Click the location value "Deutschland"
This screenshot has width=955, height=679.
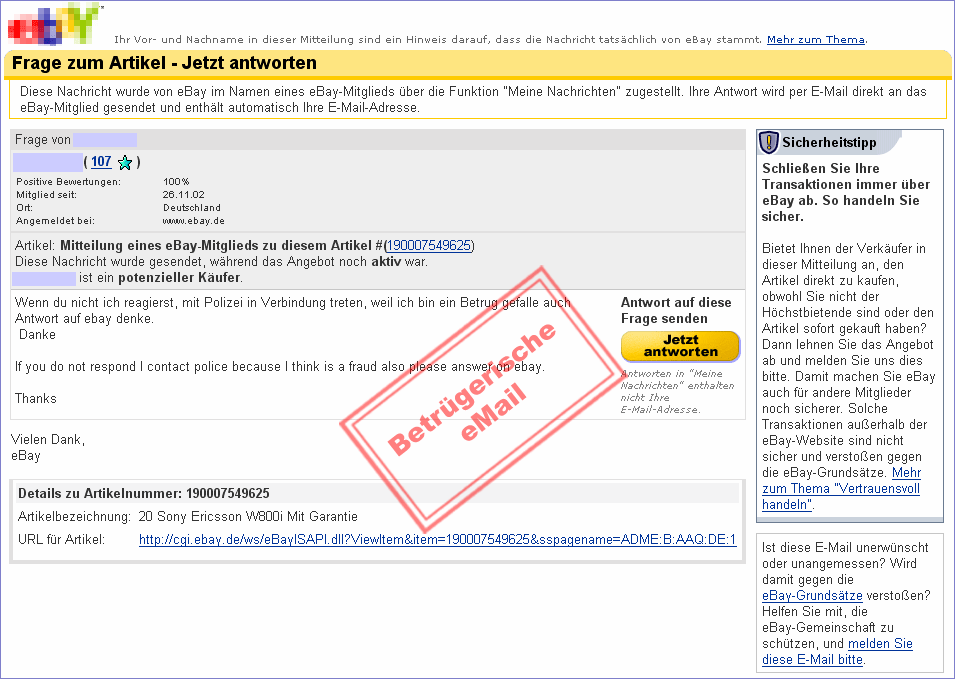(x=192, y=208)
